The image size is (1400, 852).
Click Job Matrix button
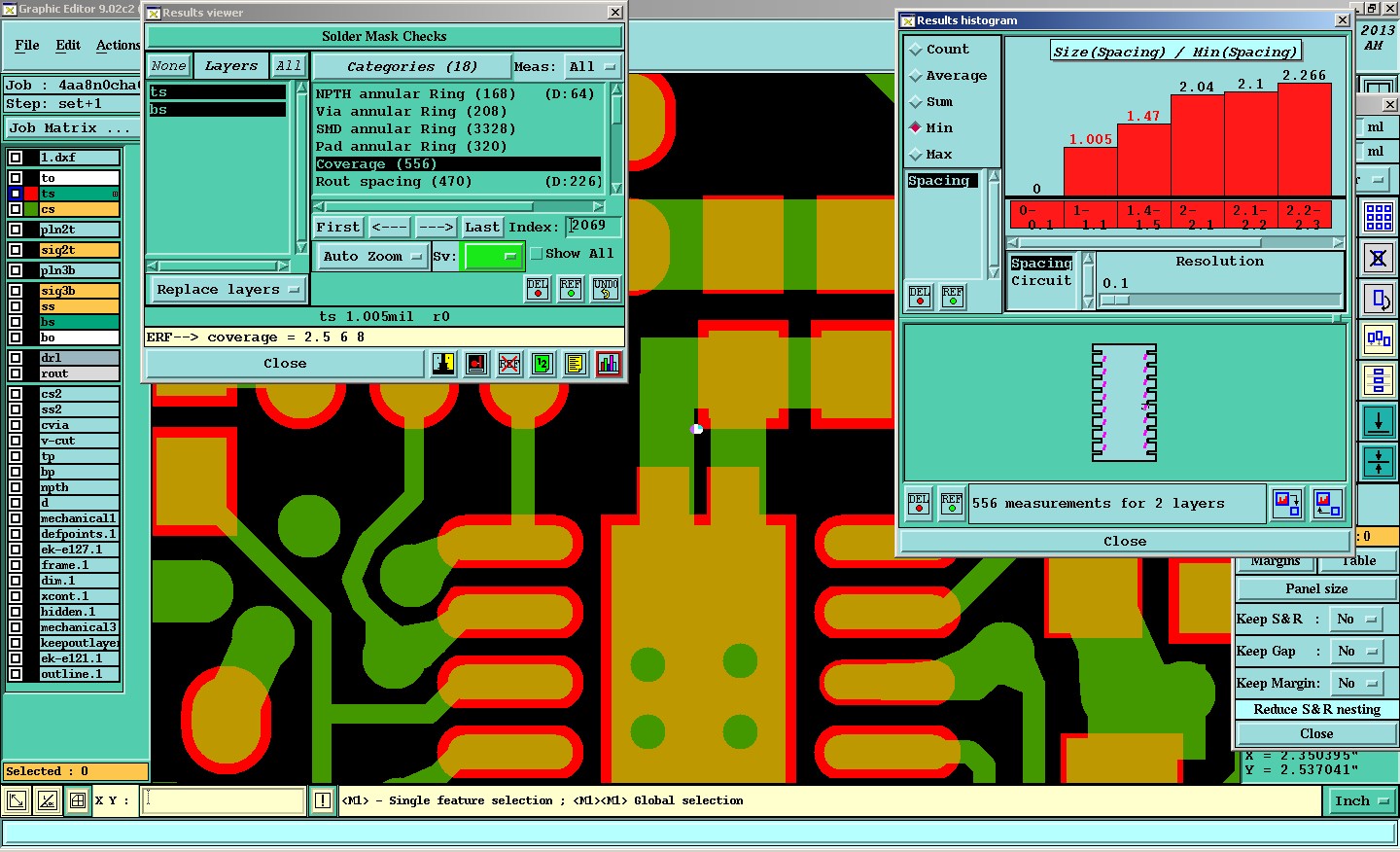74,128
